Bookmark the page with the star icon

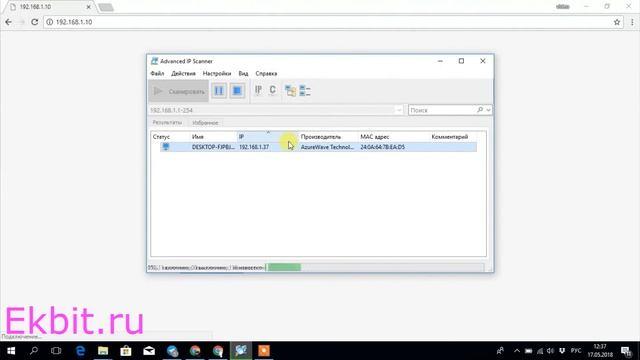point(617,22)
